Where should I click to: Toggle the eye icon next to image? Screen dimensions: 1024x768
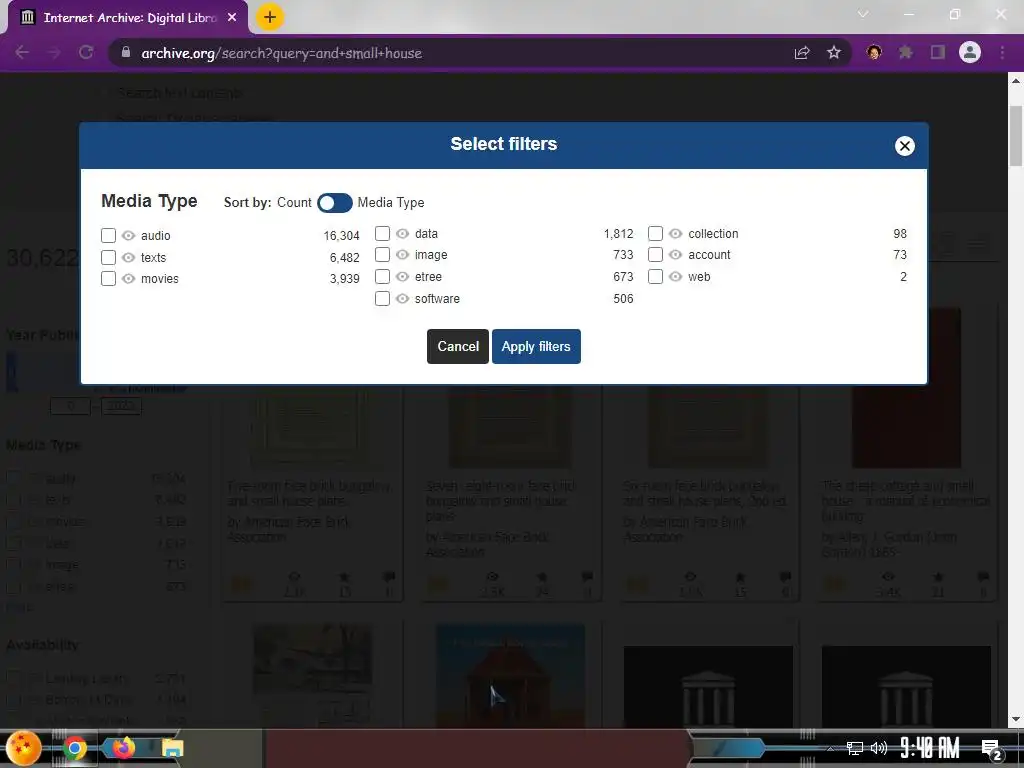[402, 254]
